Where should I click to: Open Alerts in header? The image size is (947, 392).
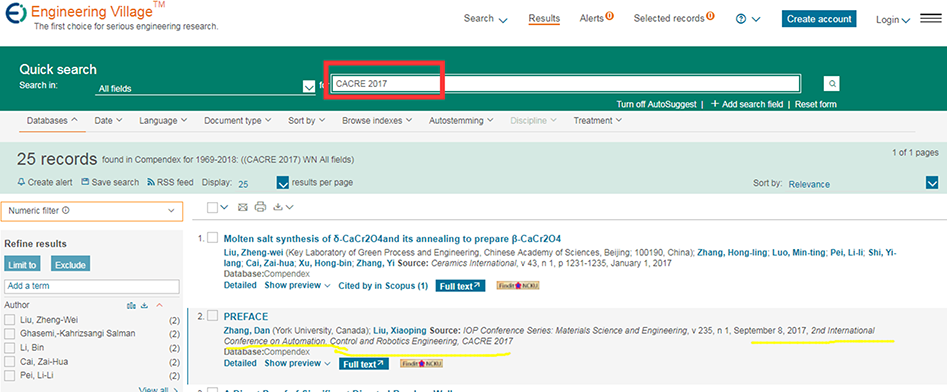coord(597,18)
